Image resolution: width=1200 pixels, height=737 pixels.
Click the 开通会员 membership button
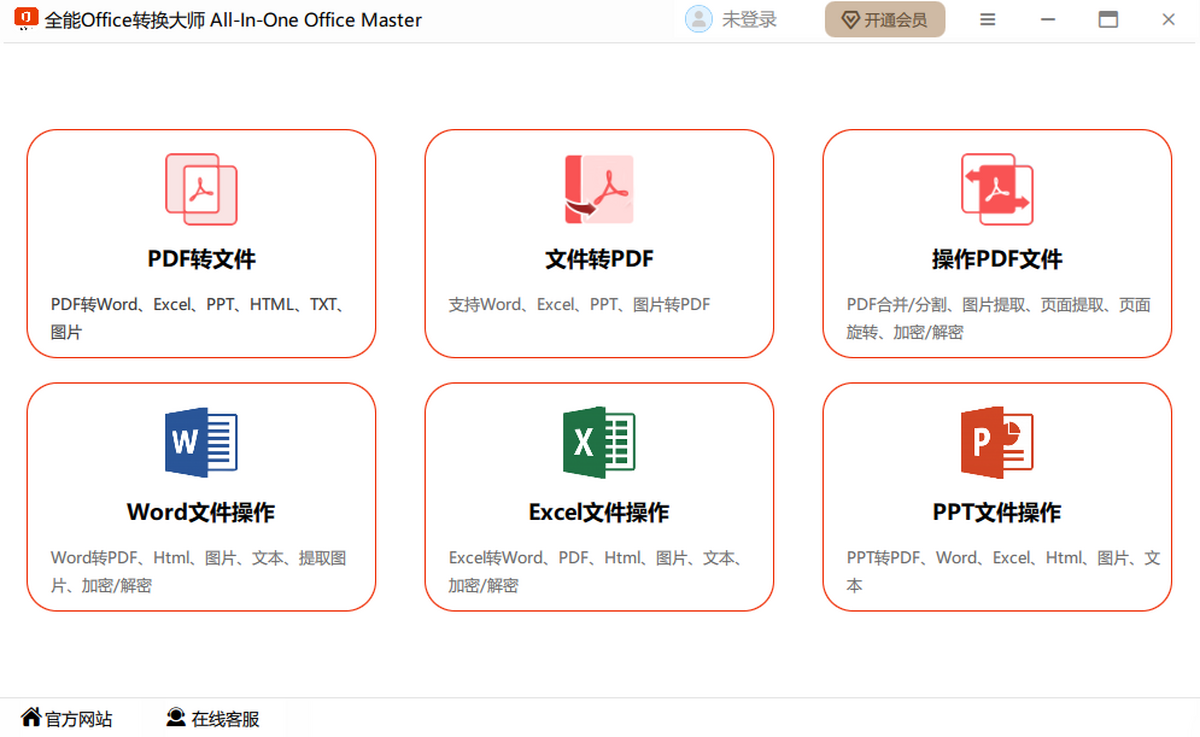pyautogui.click(x=885, y=19)
